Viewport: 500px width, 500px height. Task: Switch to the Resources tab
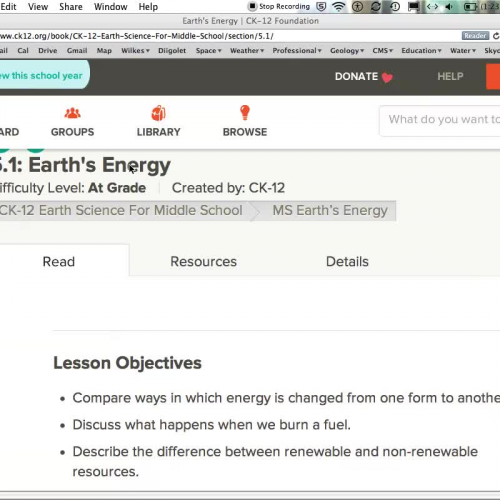tap(203, 261)
